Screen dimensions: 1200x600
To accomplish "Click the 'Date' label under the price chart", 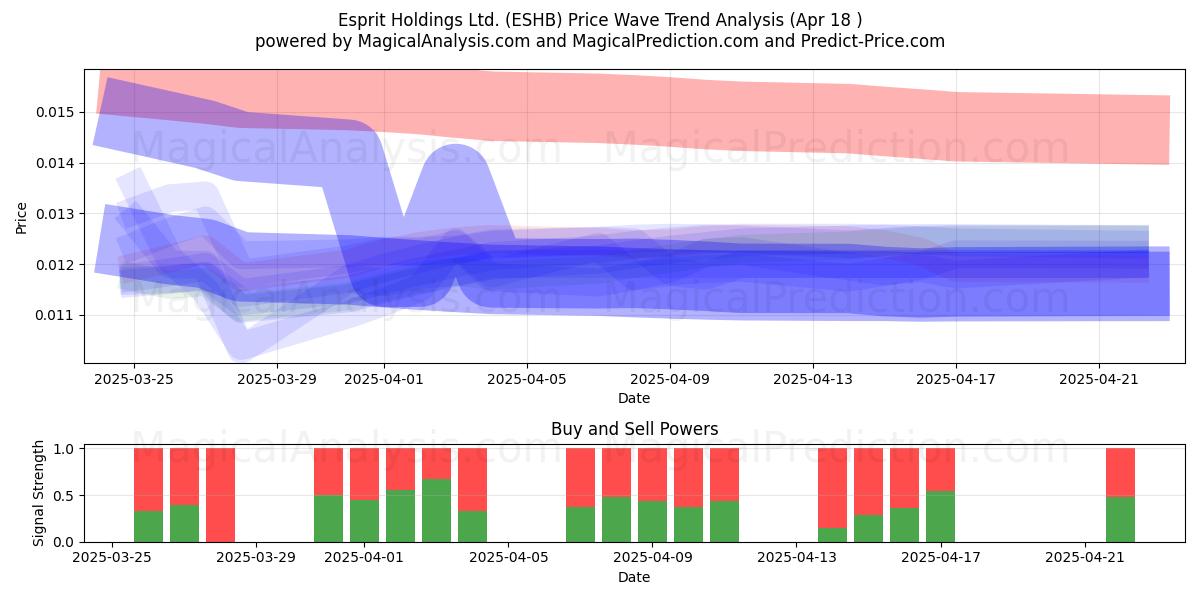I will [x=634, y=398].
